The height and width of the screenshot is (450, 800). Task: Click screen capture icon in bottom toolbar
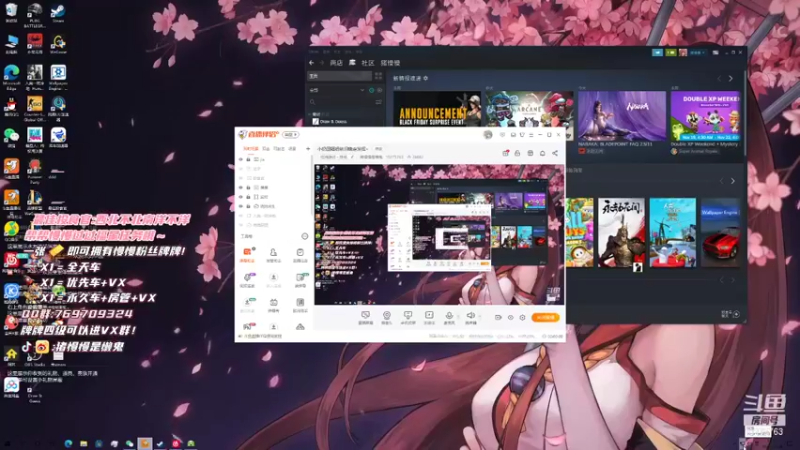coord(365,315)
